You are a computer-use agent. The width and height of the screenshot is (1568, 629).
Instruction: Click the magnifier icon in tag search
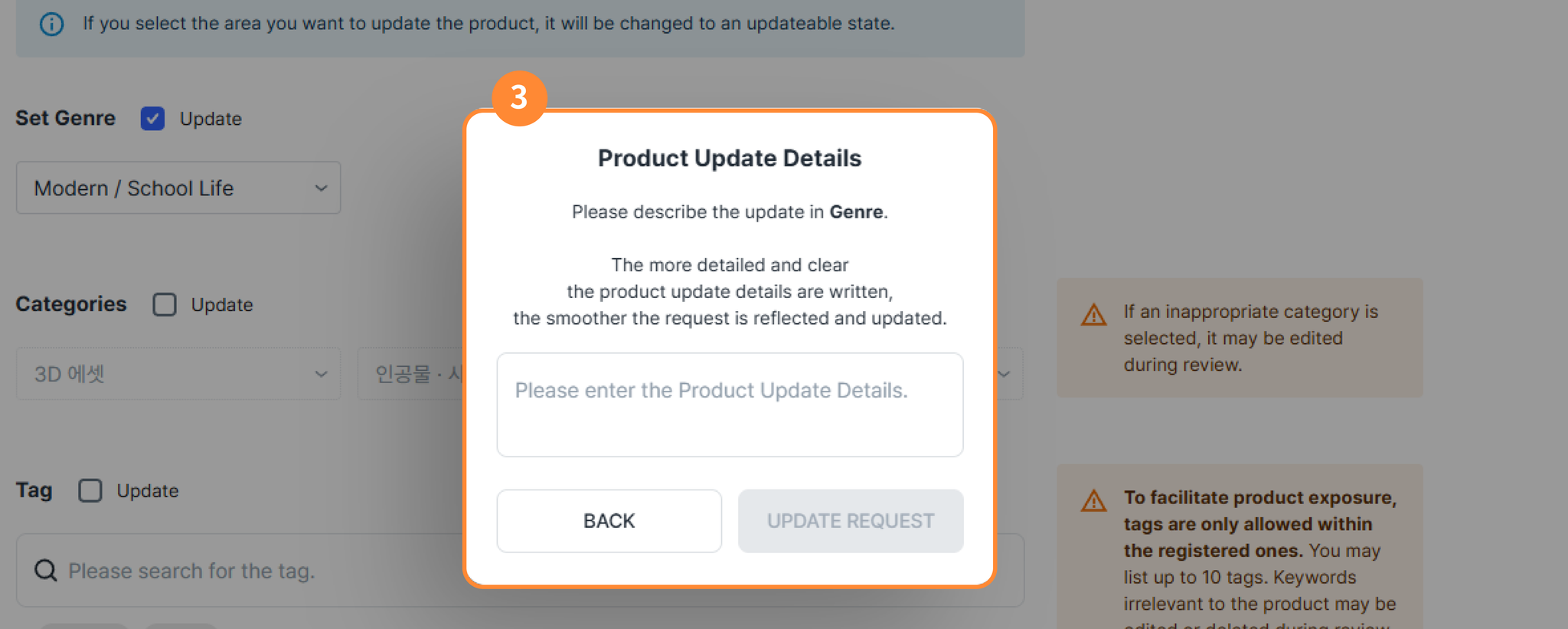46,570
